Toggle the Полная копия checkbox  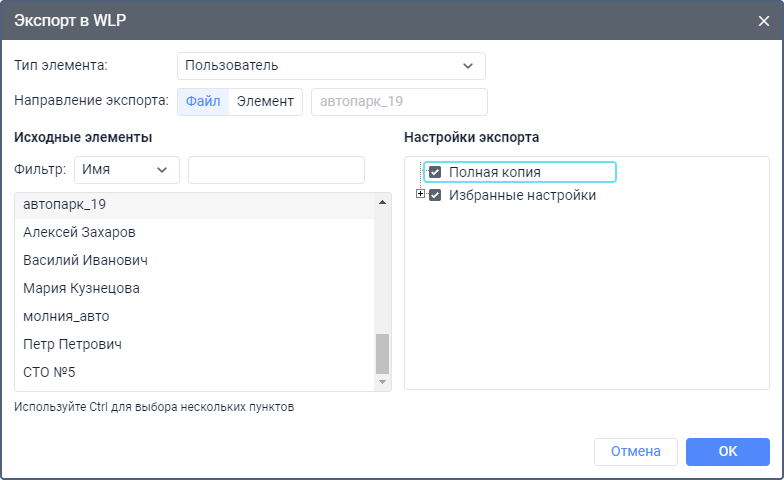(x=435, y=172)
